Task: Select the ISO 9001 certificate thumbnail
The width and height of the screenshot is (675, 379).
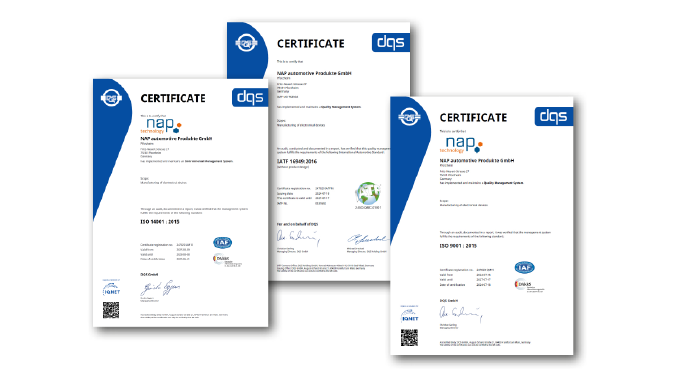Action: coord(482,226)
